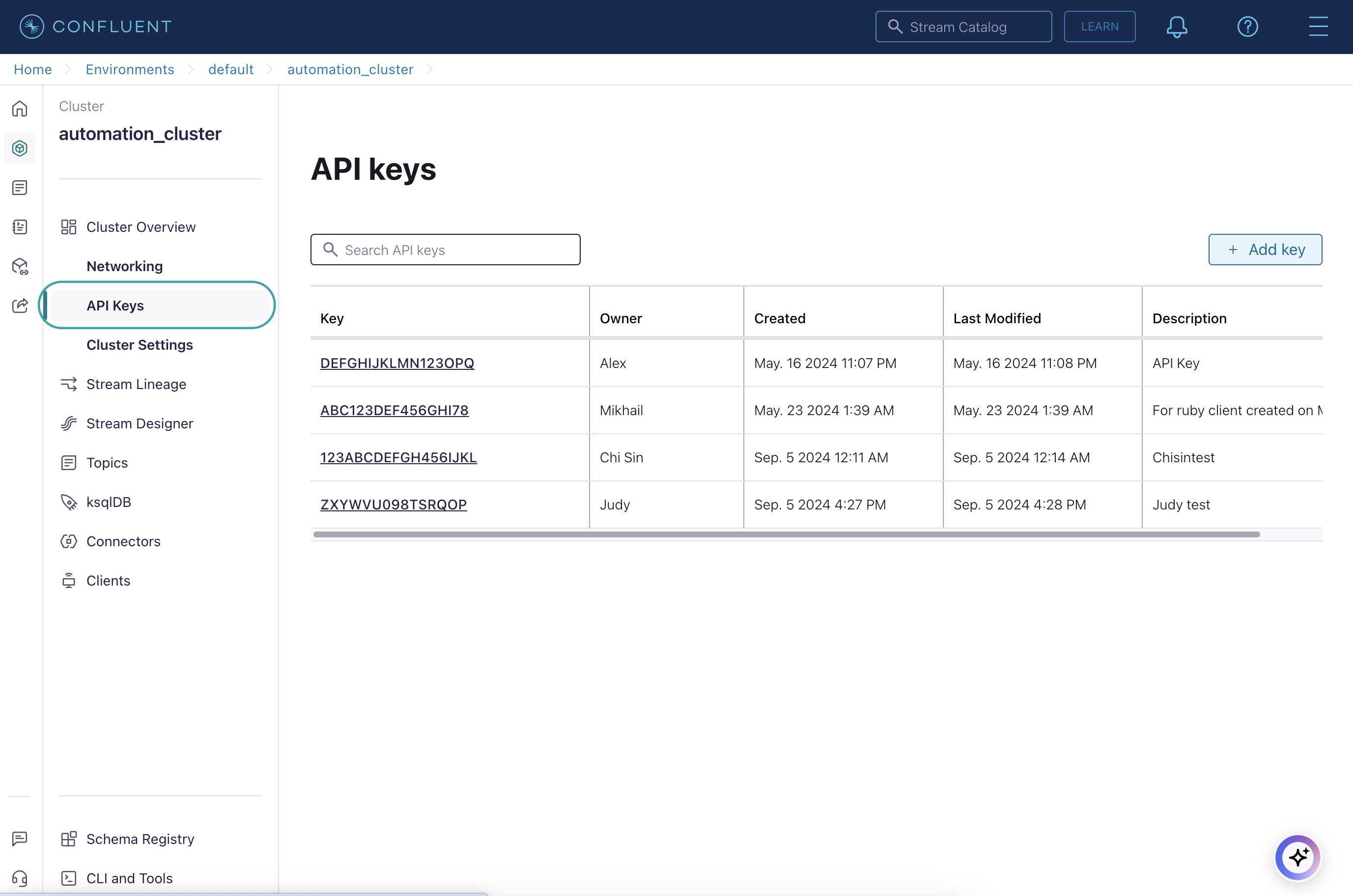
Task: Click the support headset icon at sidebar bottom
Action: [20, 878]
